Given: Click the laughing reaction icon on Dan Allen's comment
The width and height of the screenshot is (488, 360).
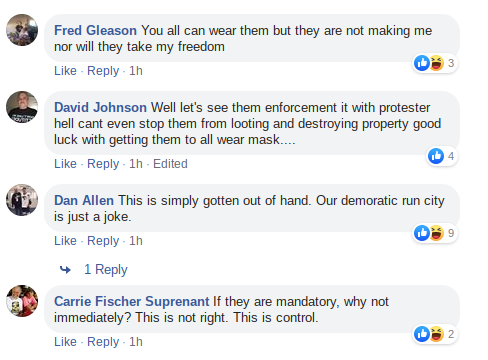Looking at the screenshot, I should click(436, 233).
